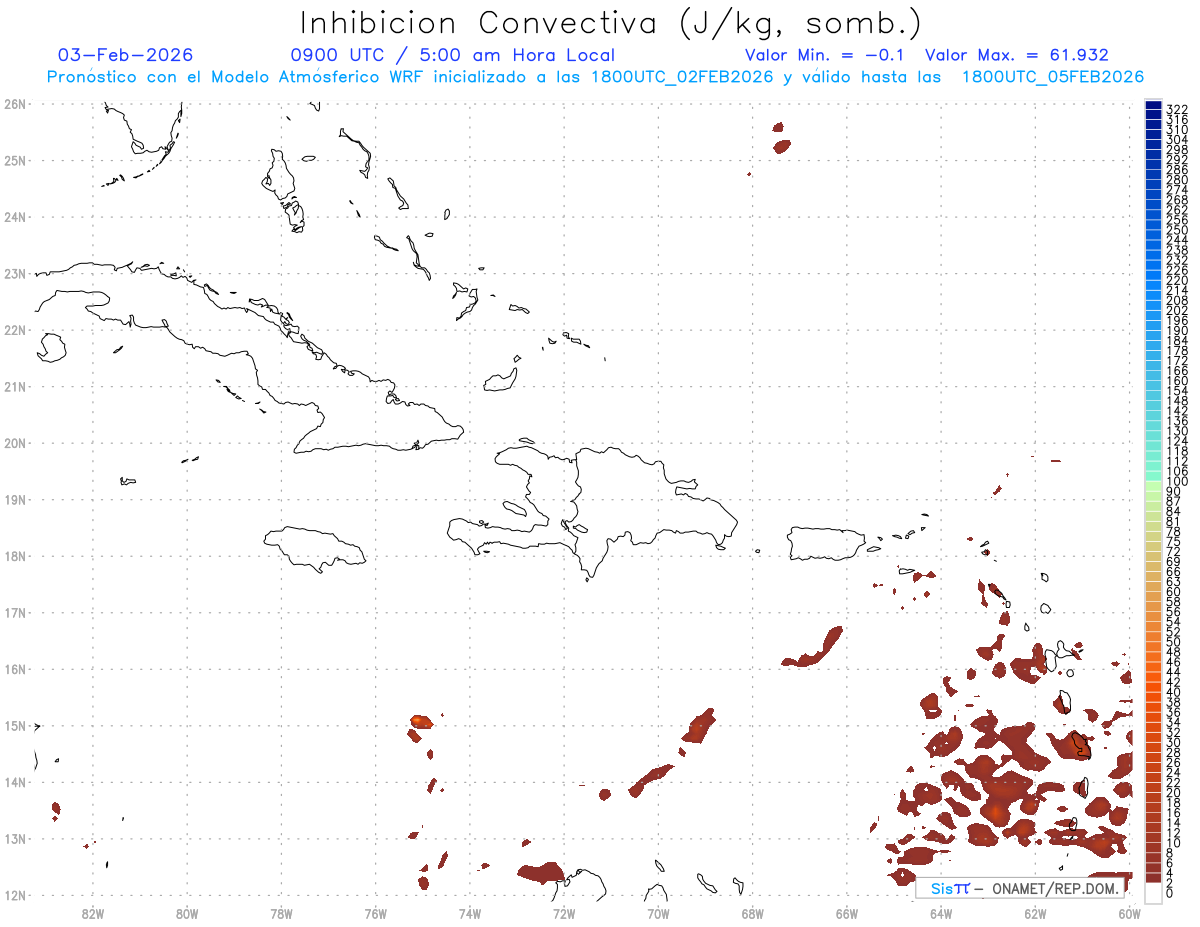Click the title "Inhibicion Convectiva (J/kg, somb.)"
Image resolution: width=1200 pixels, height=927 pixels.
(x=611, y=24)
